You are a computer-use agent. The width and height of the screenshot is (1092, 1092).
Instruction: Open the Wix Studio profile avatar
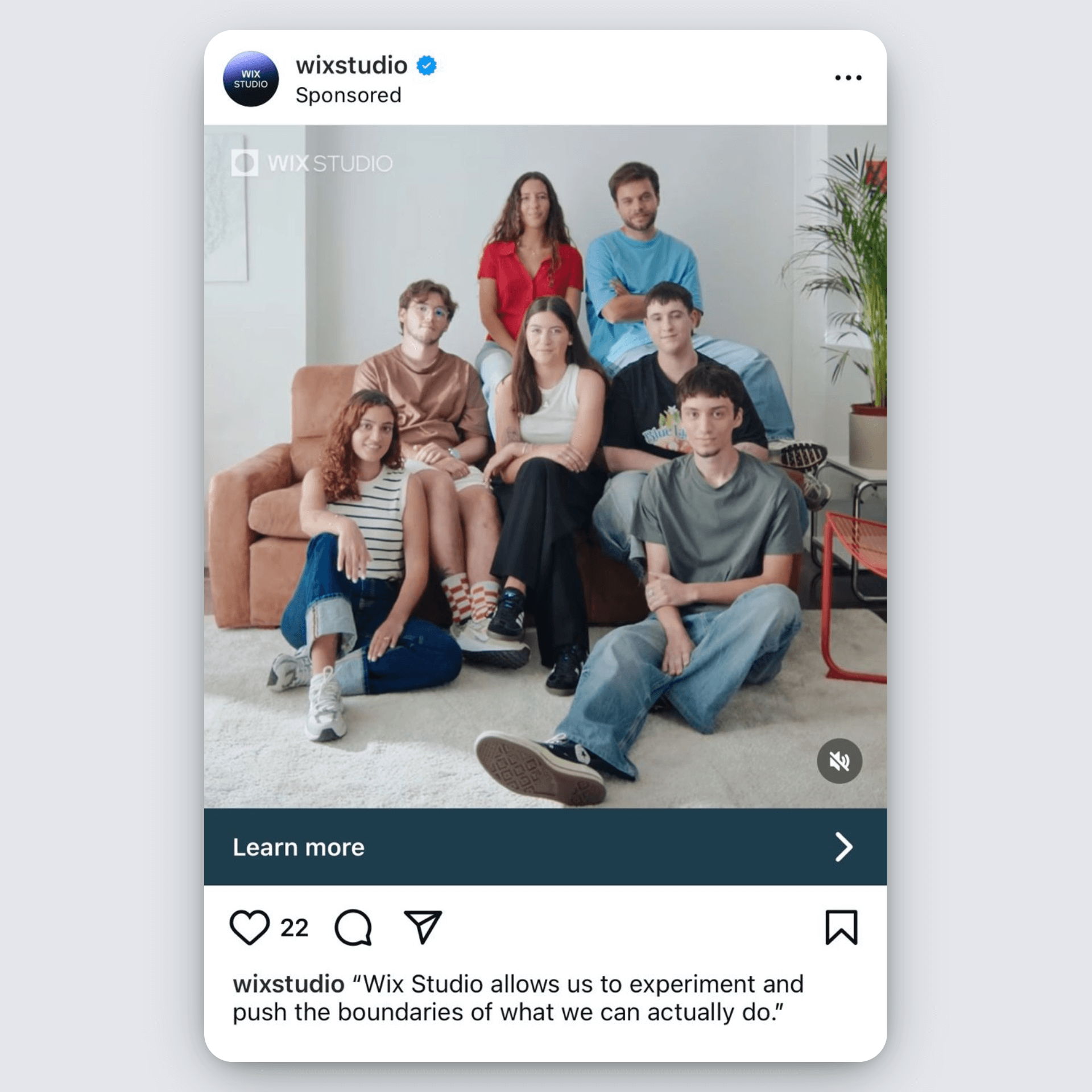pos(251,79)
